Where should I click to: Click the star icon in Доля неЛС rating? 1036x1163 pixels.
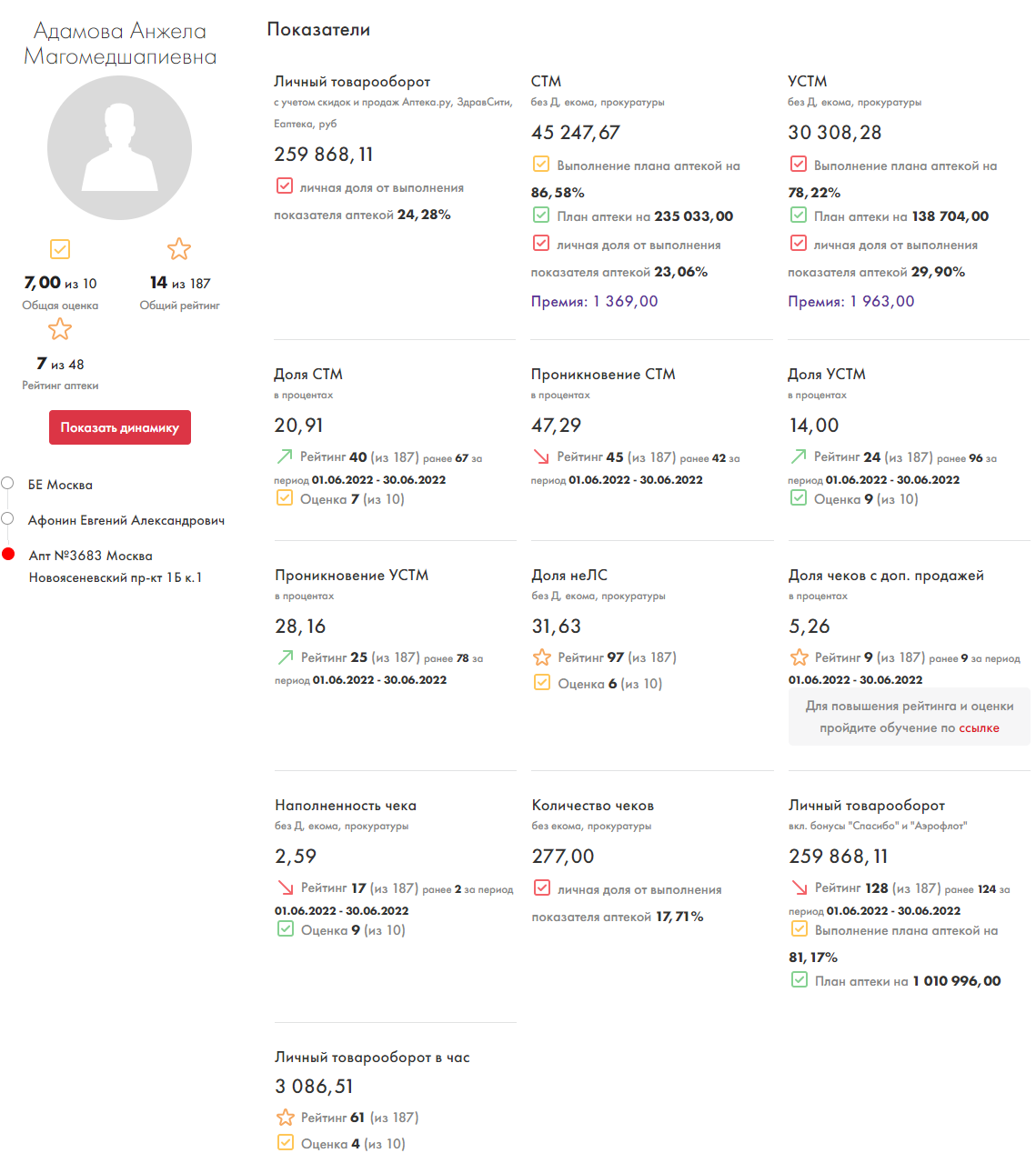click(x=542, y=657)
